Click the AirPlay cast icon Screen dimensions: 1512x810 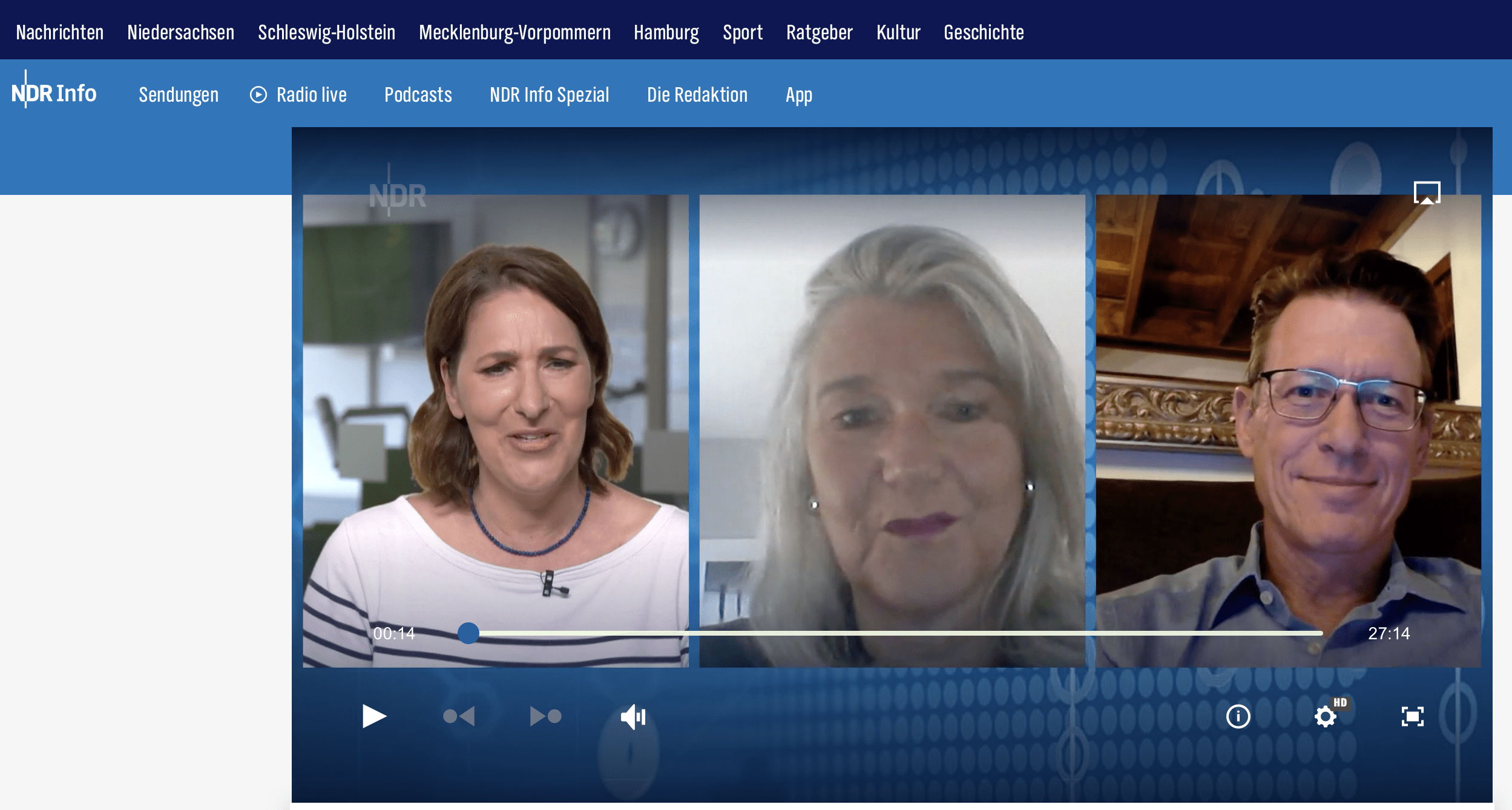click(x=1427, y=193)
